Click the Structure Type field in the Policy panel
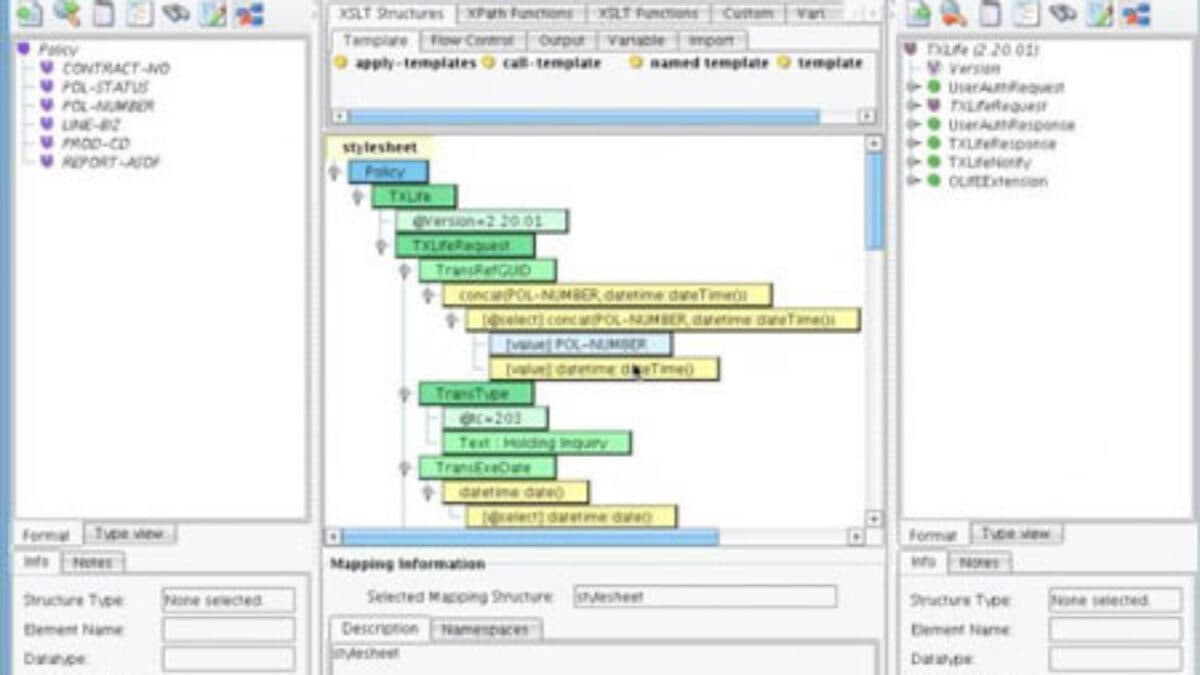 229,601
